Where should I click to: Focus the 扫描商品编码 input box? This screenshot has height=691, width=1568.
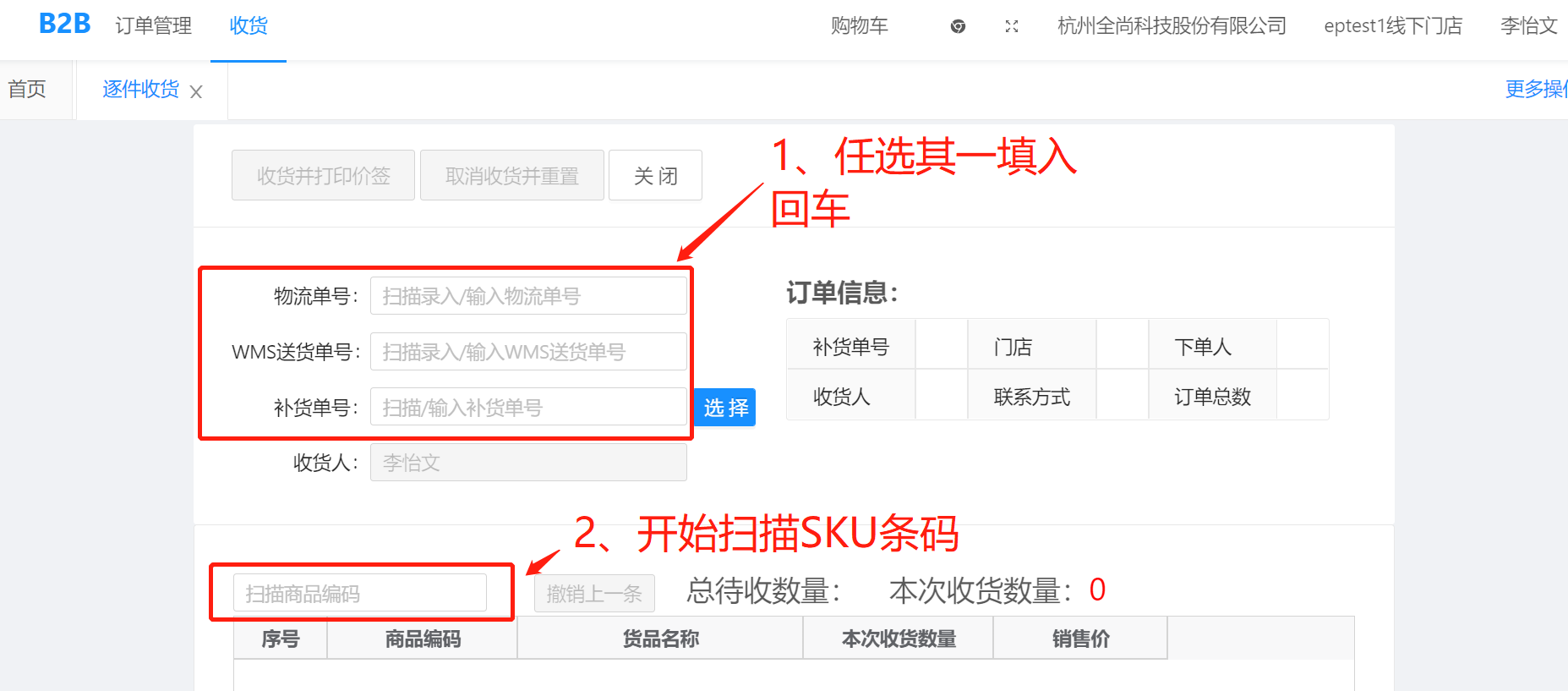pos(360,593)
